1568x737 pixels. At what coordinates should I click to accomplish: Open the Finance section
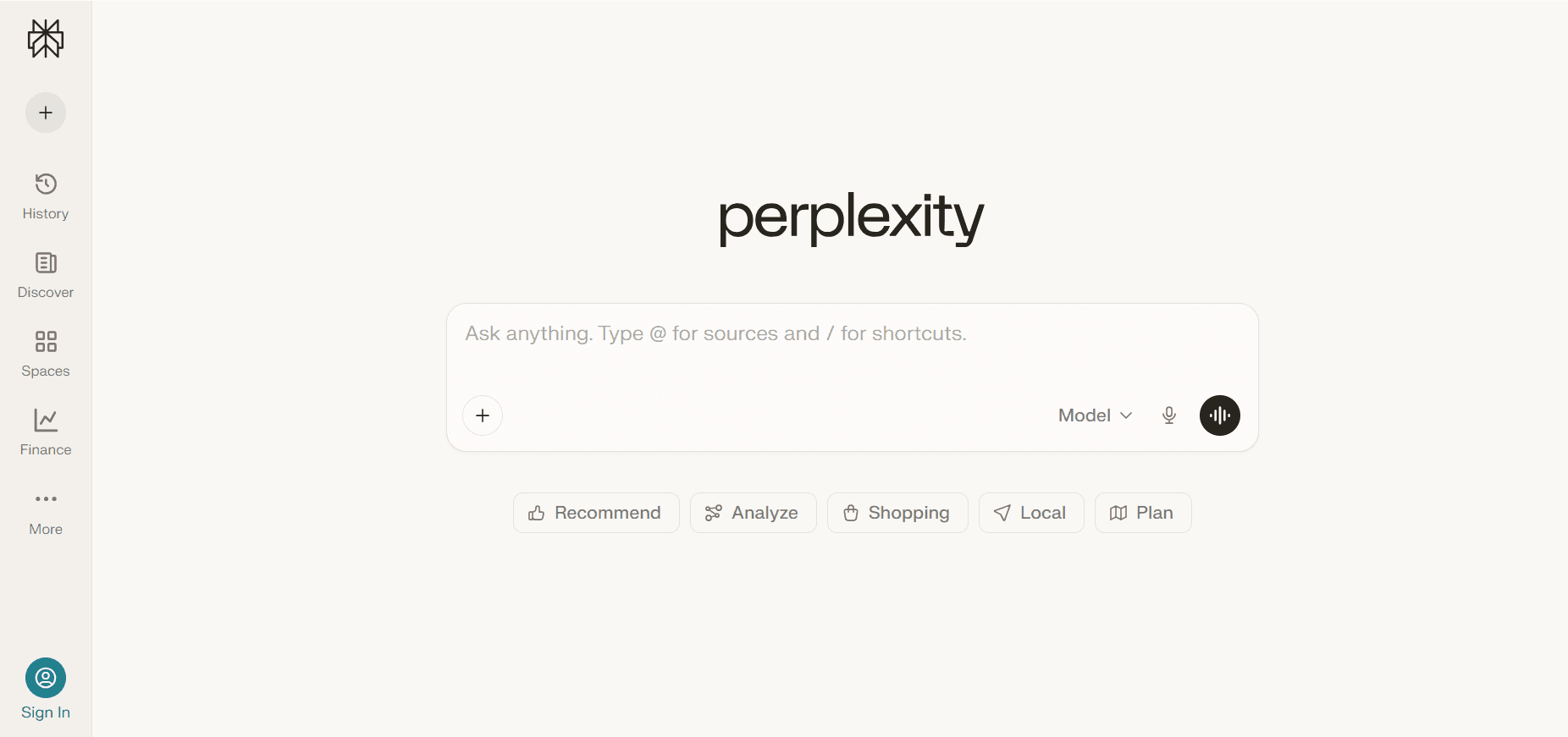pos(45,431)
